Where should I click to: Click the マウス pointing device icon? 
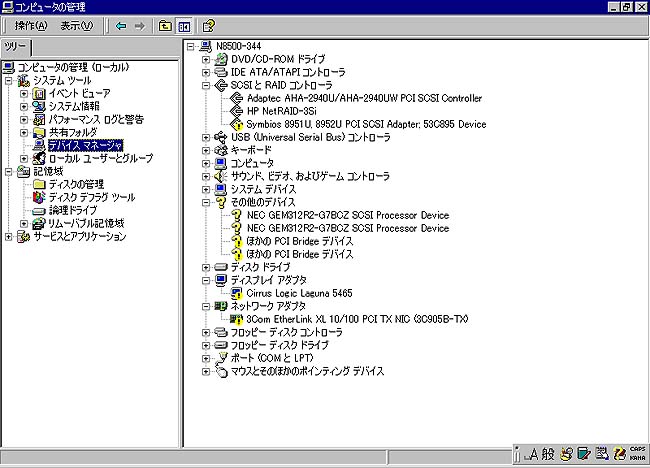click(221, 371)
